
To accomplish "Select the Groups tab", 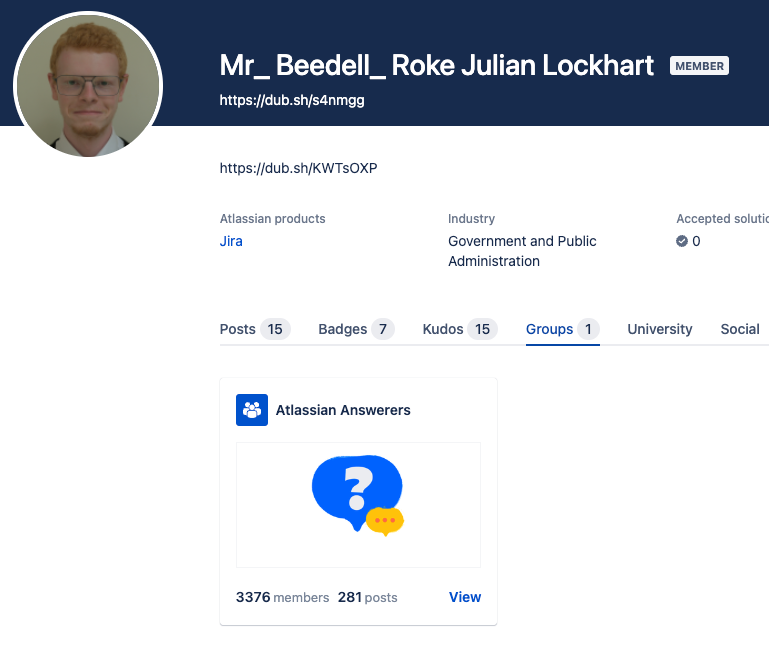I will point(563,329).
